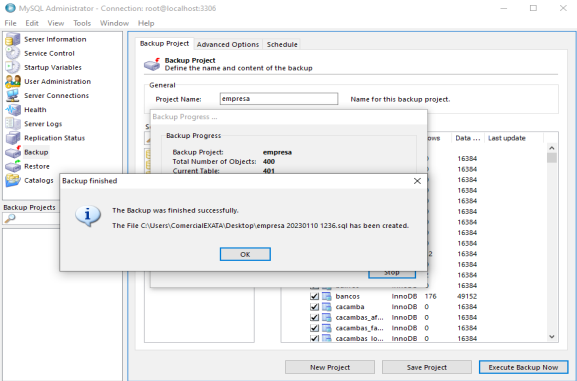577x381 pixels.
Task: Select the Backup Project tab
Action: click(x=164, y=43)
